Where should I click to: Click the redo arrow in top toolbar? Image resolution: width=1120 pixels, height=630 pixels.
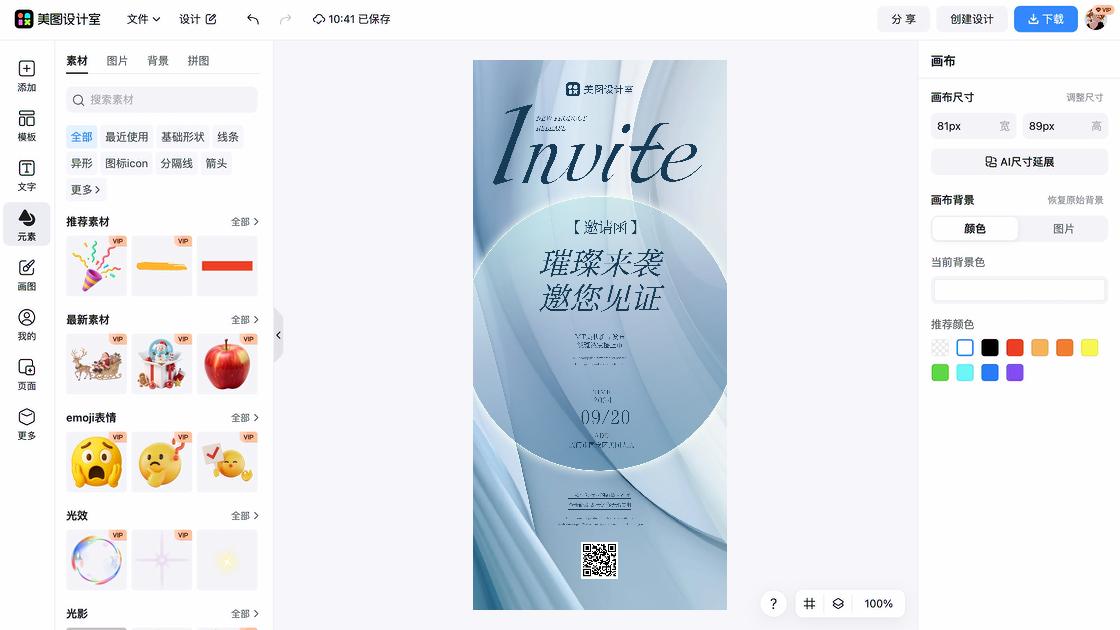tap(285, 19)
